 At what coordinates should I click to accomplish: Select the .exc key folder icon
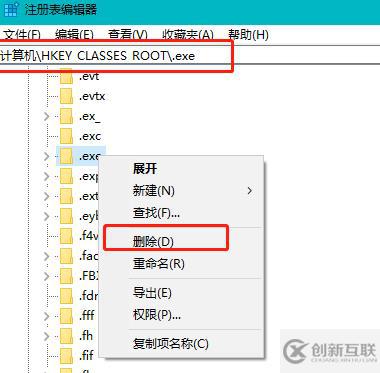66,136
